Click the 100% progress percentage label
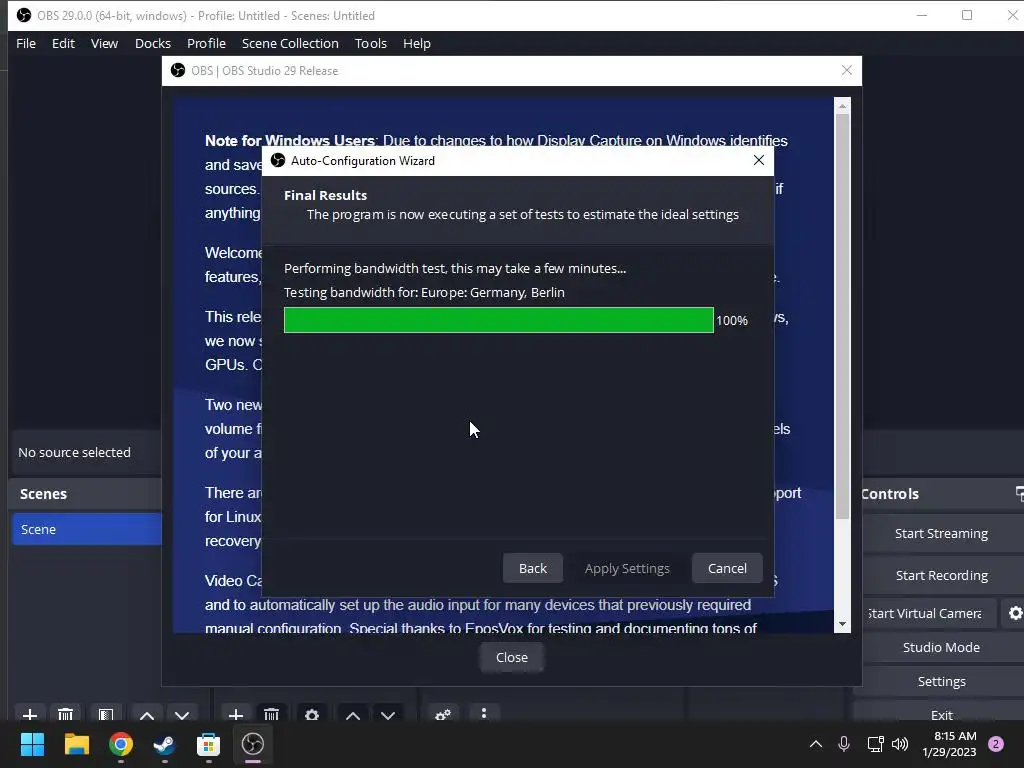 pos(731,321)
